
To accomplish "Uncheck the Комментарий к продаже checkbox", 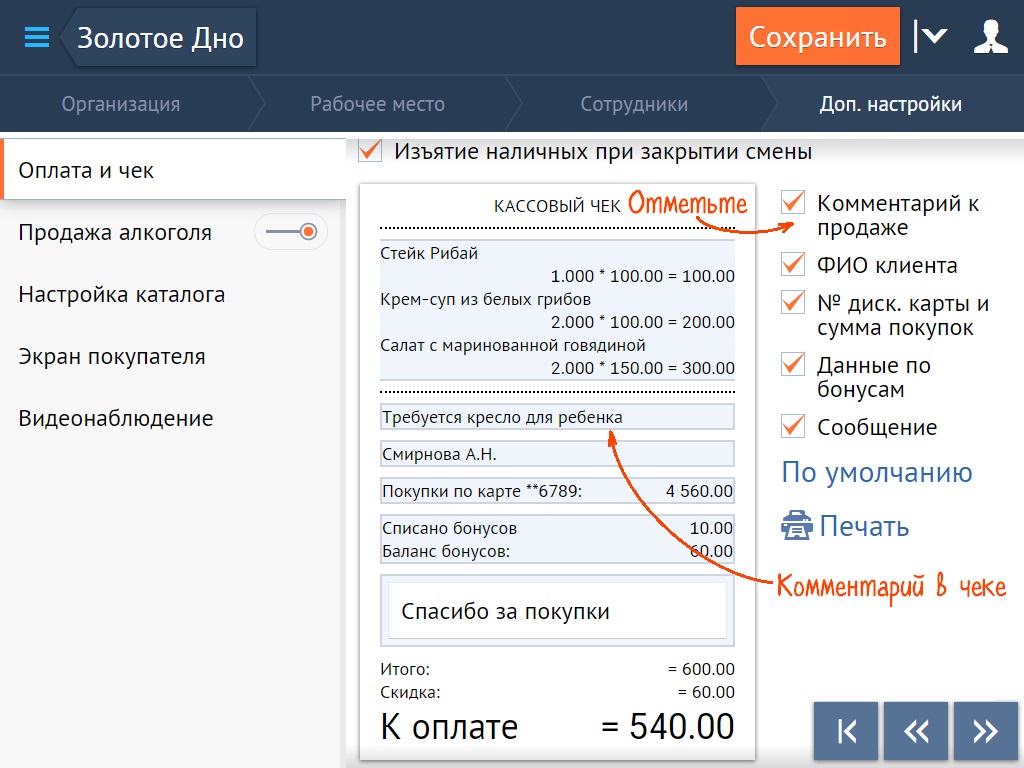I will coord(793,203).
